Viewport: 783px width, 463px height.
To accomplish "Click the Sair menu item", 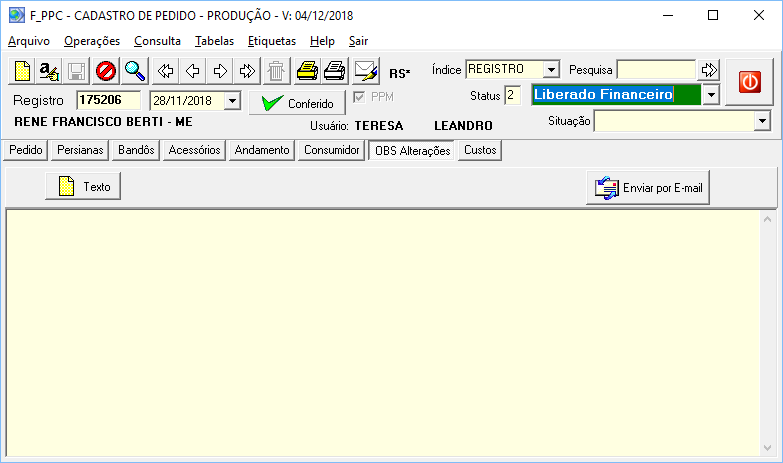I will [359, 41].
